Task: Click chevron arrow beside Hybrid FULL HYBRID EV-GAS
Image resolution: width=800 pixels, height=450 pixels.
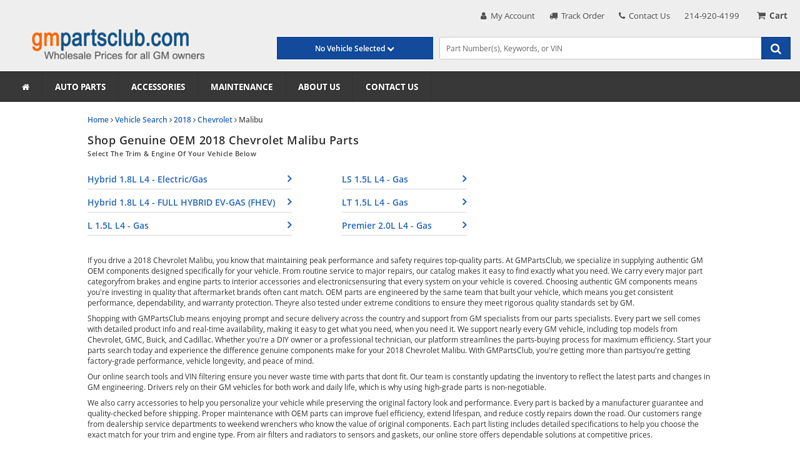Action: 289,202
